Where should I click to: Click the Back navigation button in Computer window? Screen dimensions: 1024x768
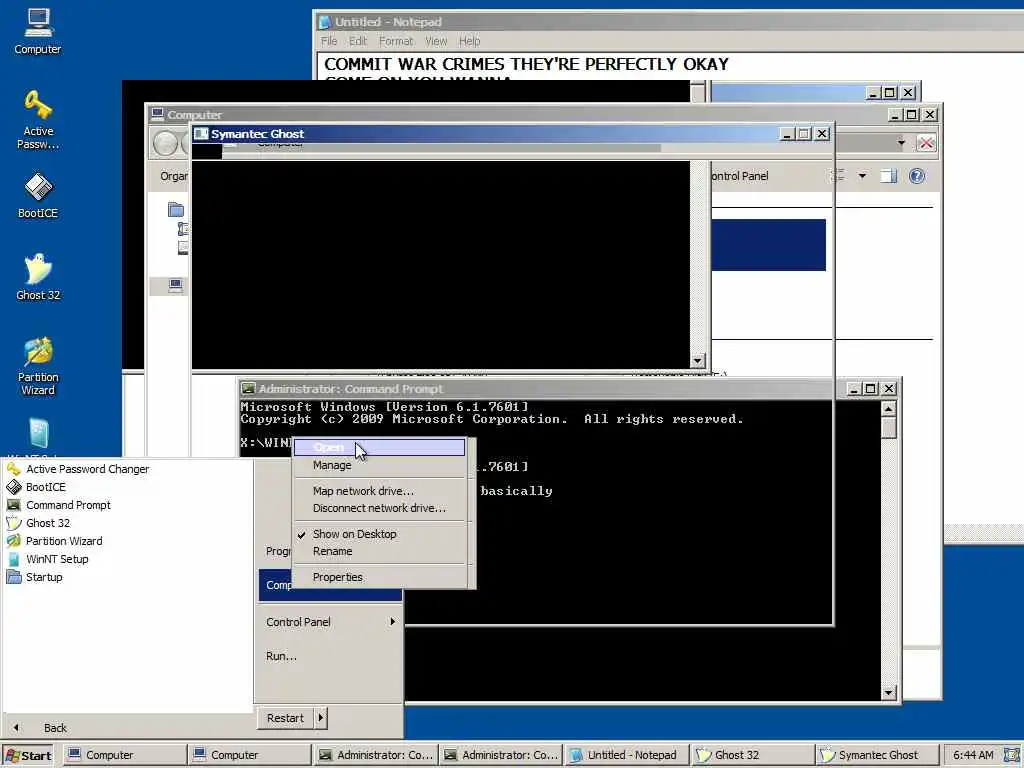[x=165, y=143]
